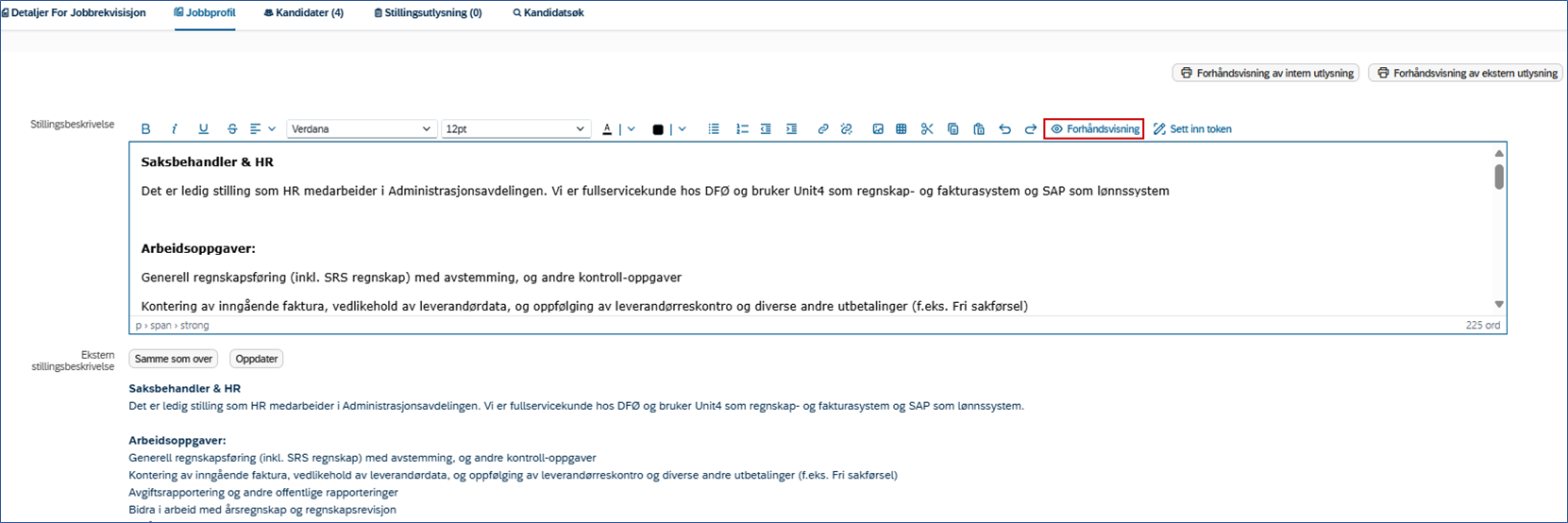Insert a bulleted list

[714, 129]
